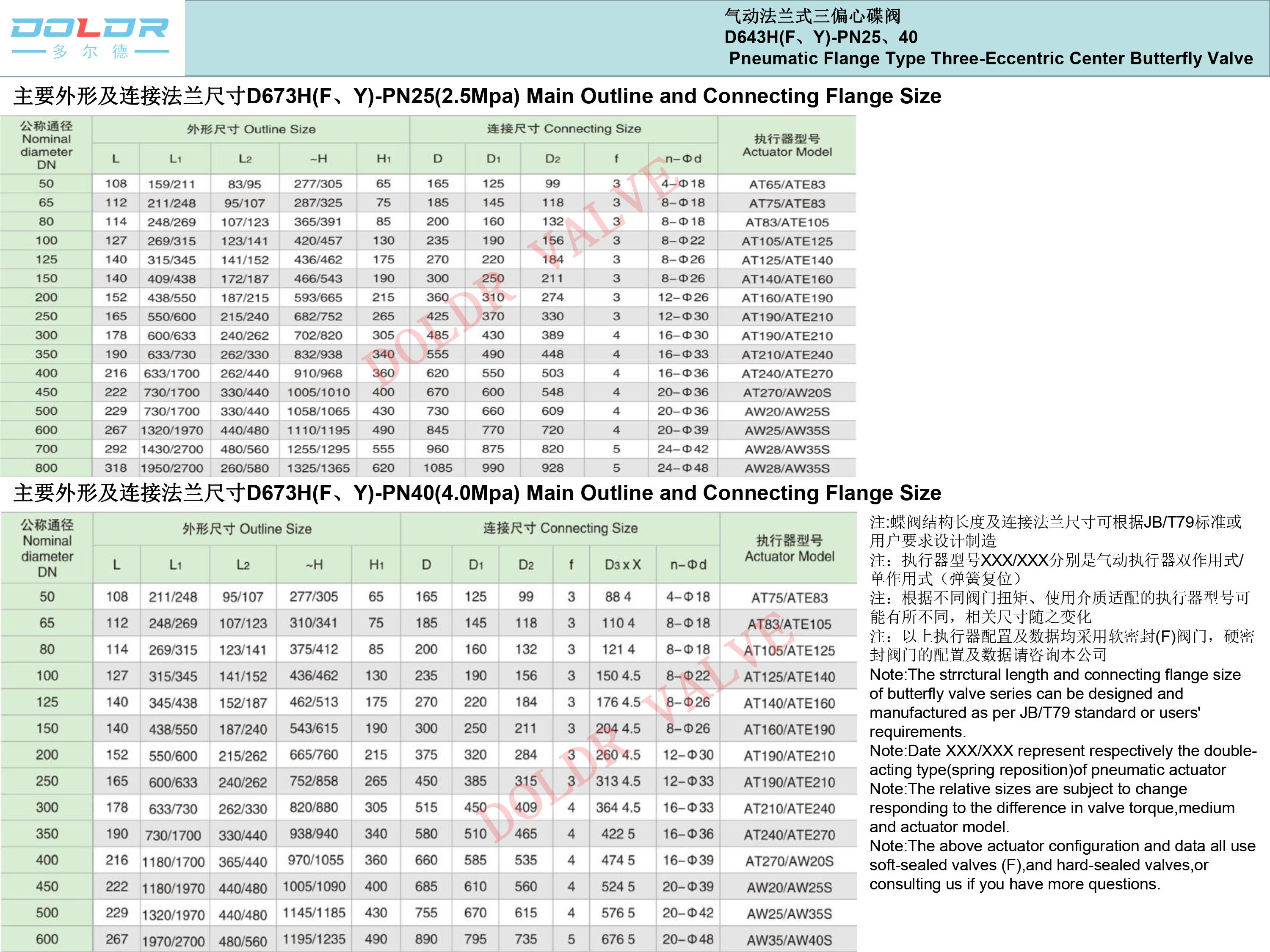
Task: Select cell AT65/ATE83 in PN25 table
Action: [787, 184]
